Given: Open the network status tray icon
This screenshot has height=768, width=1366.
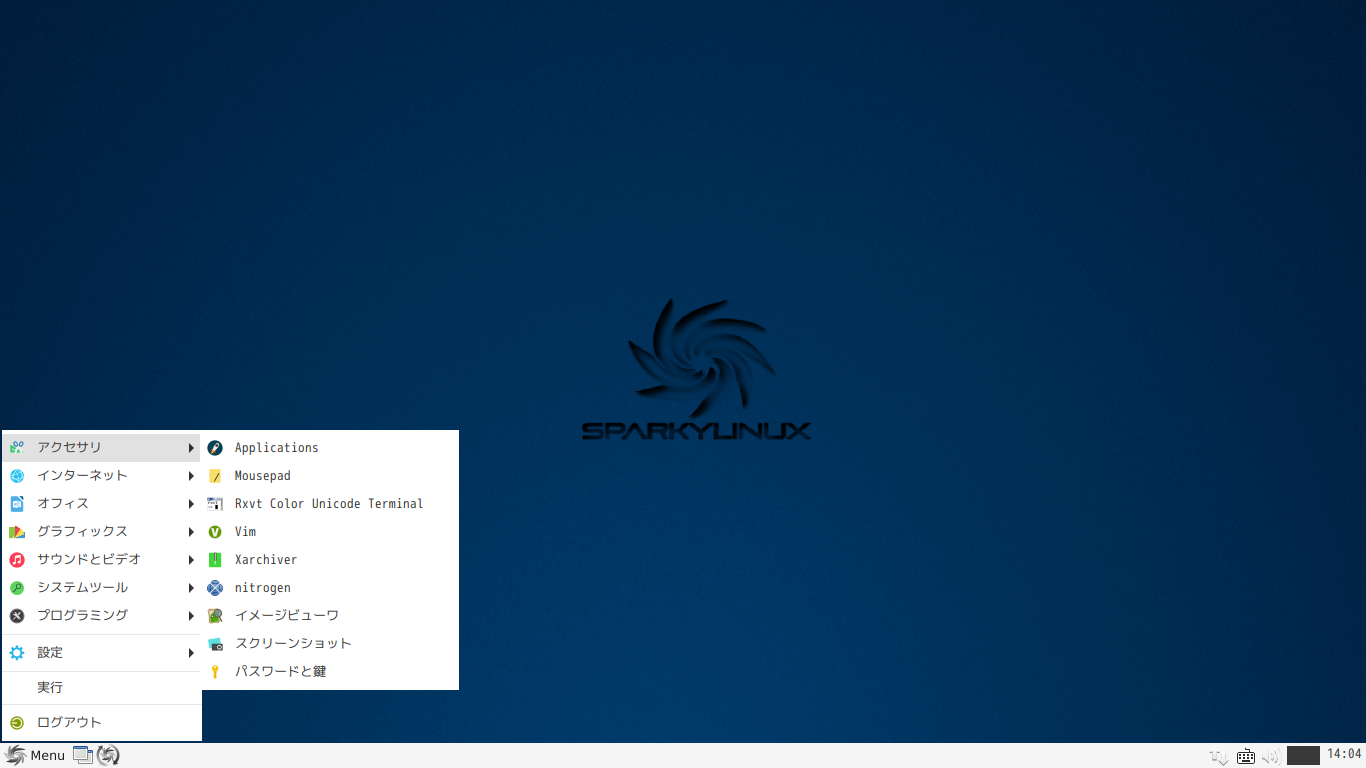Looking at the screenshot, I should [1219, 756].
